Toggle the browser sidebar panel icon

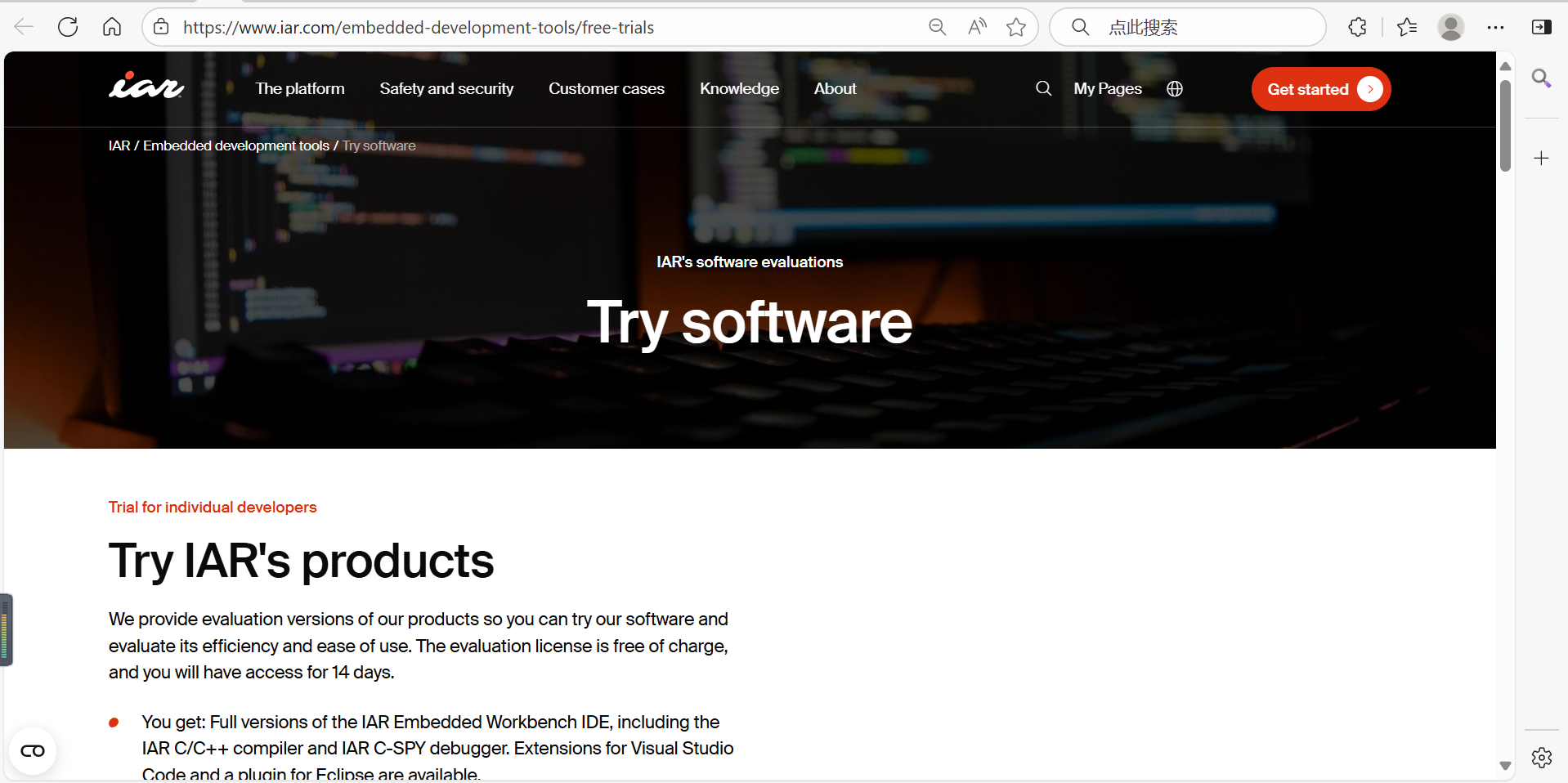click(1542, 27)
